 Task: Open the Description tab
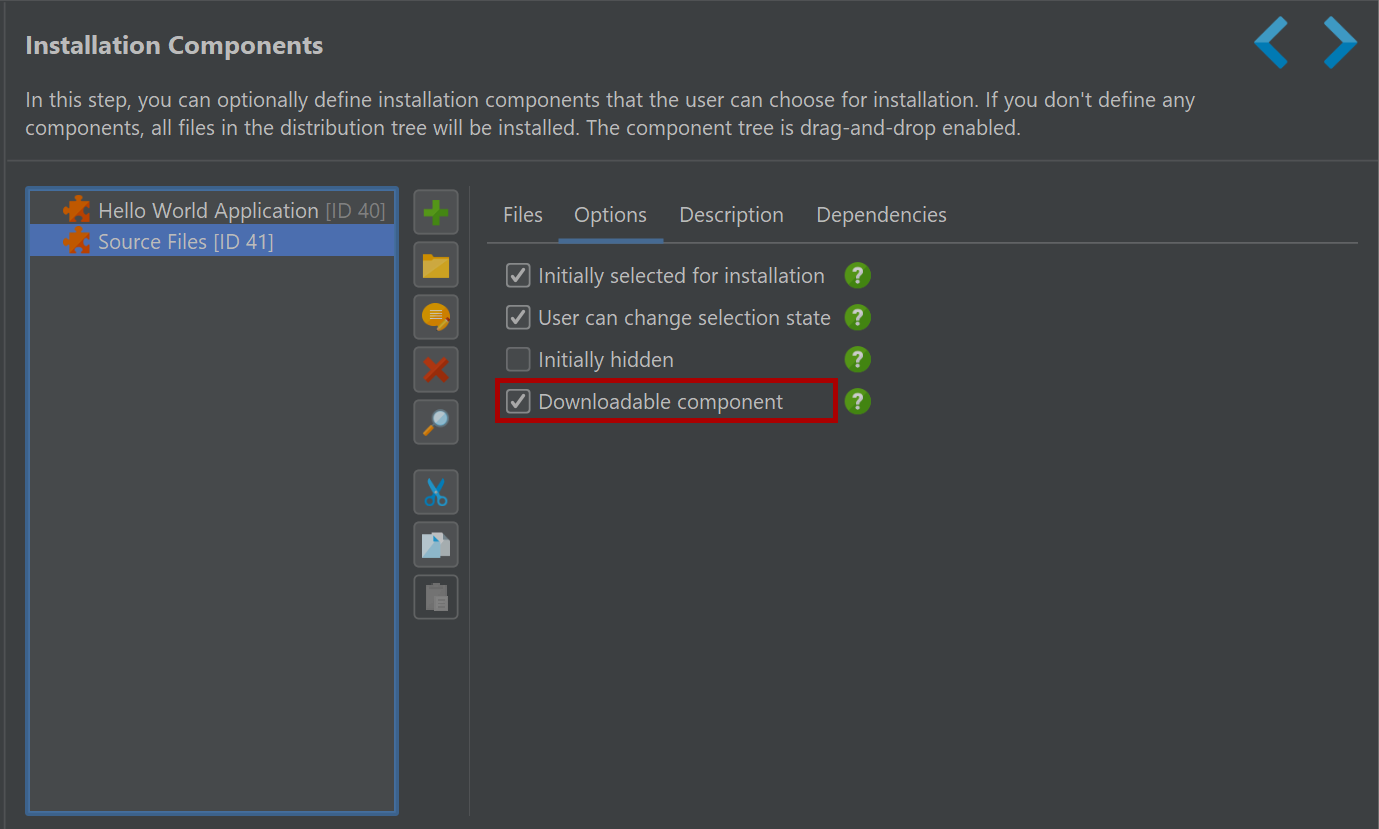point(731,215)
